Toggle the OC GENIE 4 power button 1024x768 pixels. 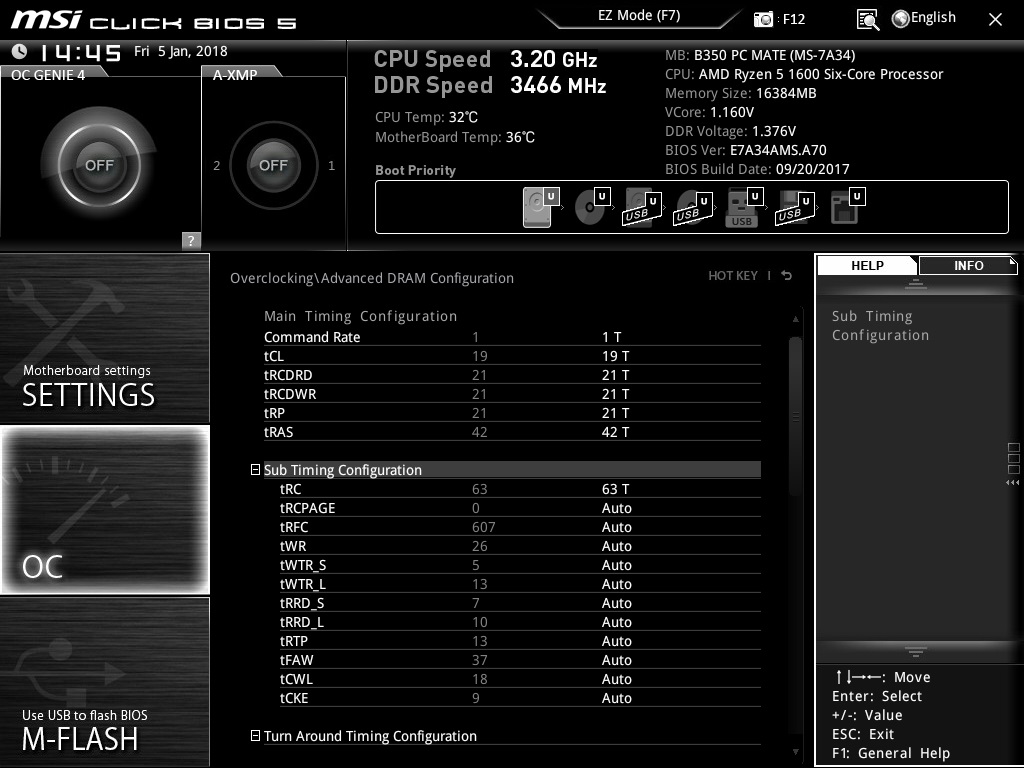click(x=99, y=165)
